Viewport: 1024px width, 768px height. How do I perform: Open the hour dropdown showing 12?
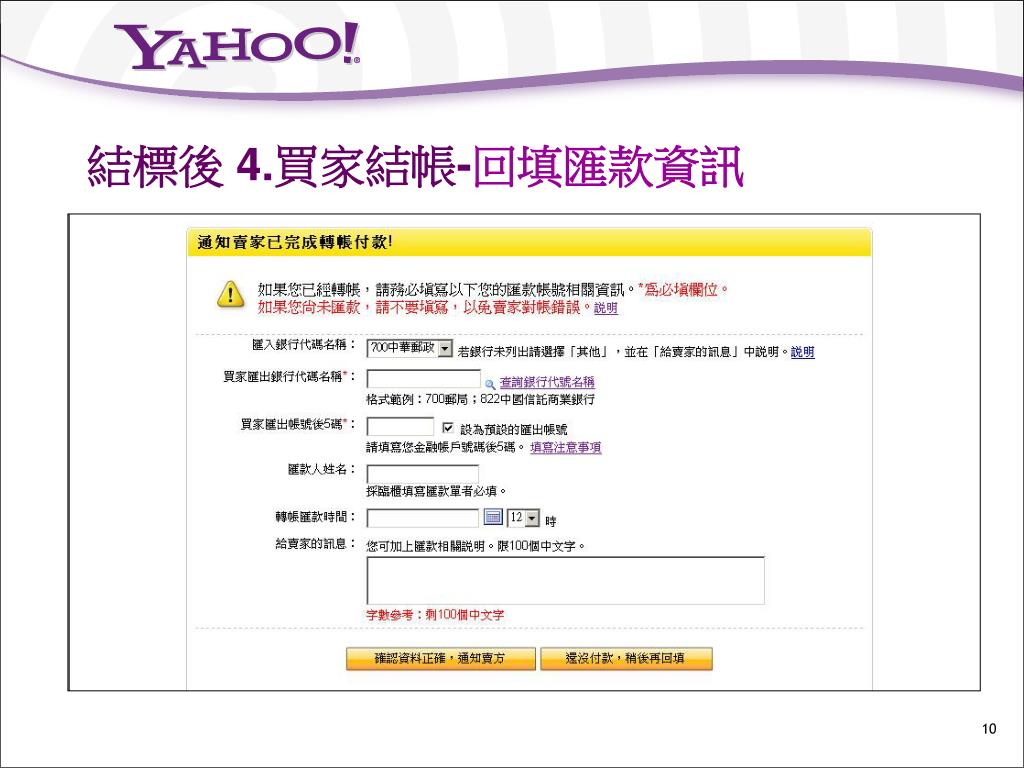point(524,519)
